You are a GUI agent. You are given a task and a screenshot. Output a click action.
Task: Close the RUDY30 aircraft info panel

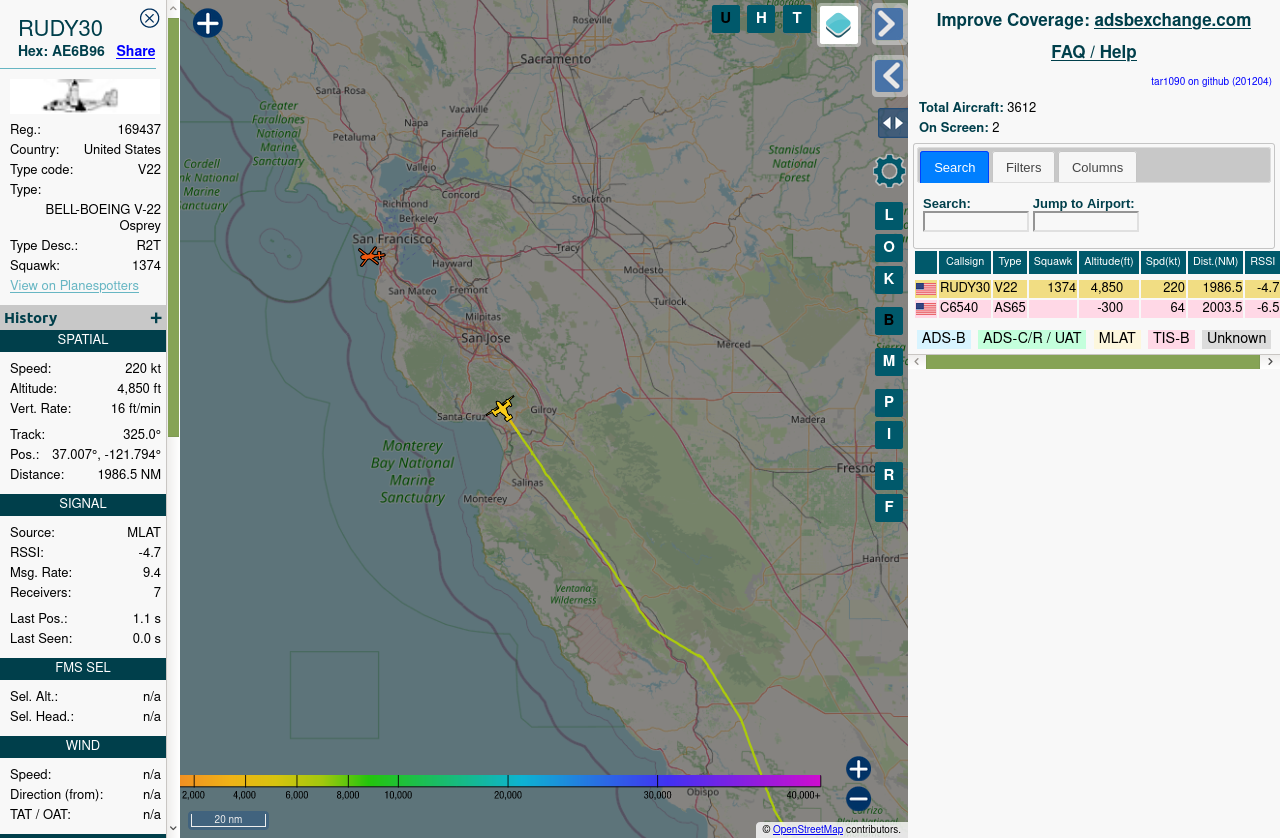point(149,18)
